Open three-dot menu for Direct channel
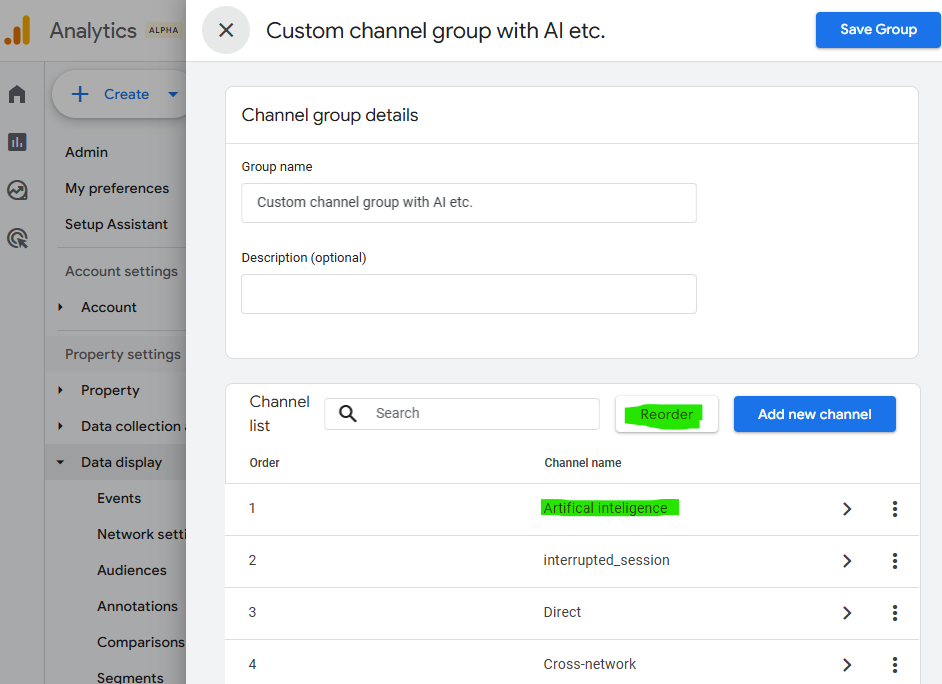 (894, 613)
